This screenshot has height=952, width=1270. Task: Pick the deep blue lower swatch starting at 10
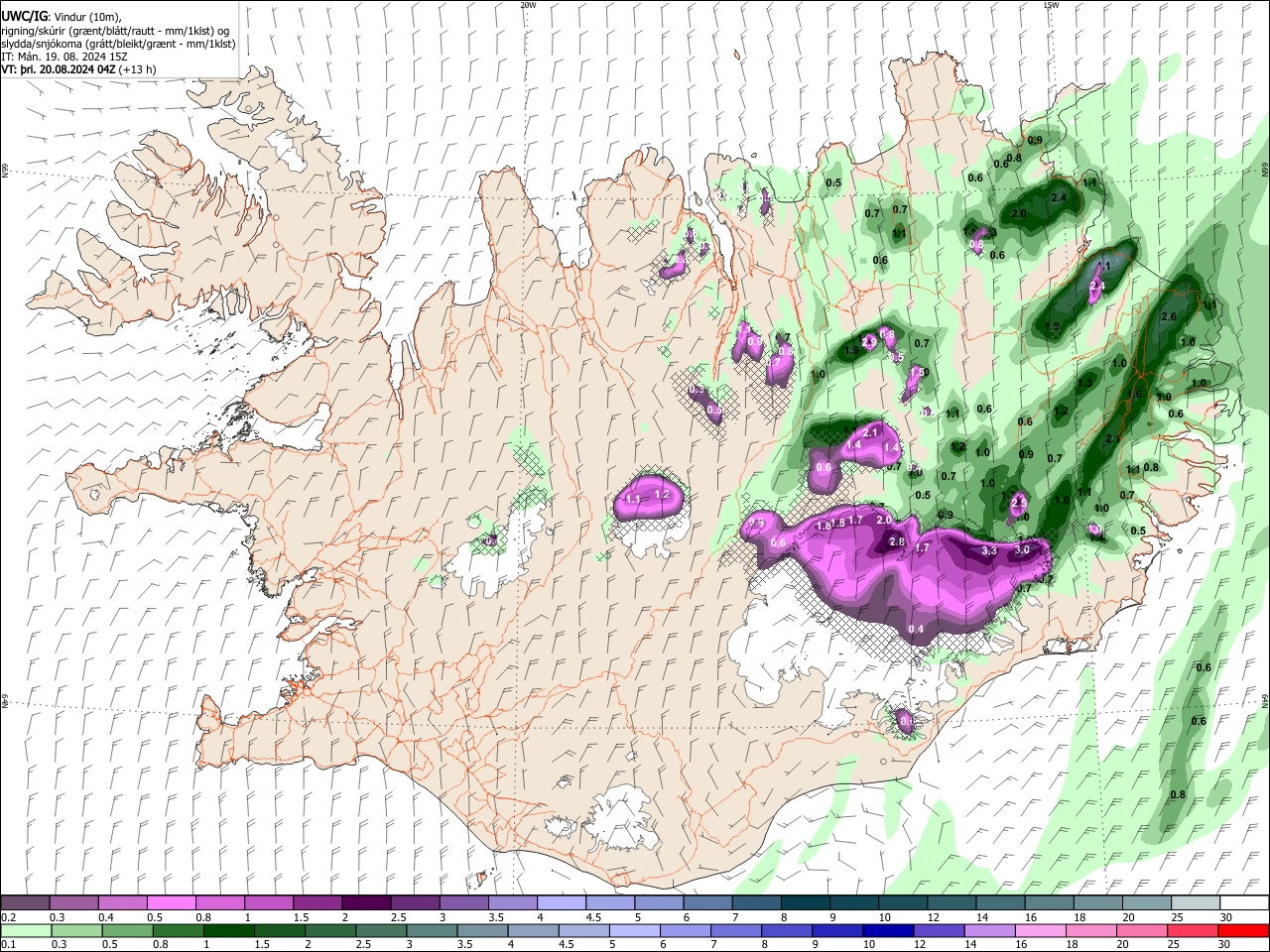click(x=889, y=930)
